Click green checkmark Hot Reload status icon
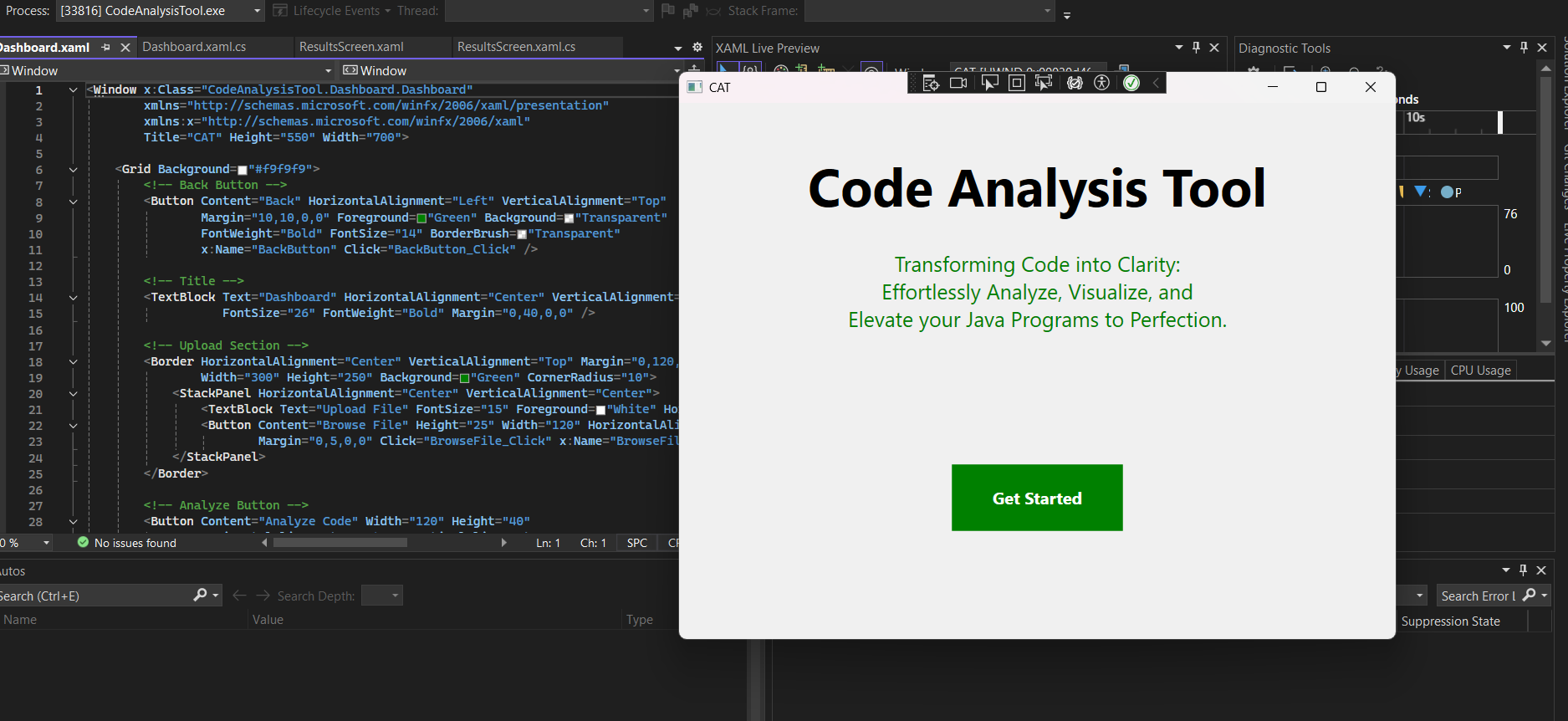Screen dimensions: 1568x721 point(1131,83)
